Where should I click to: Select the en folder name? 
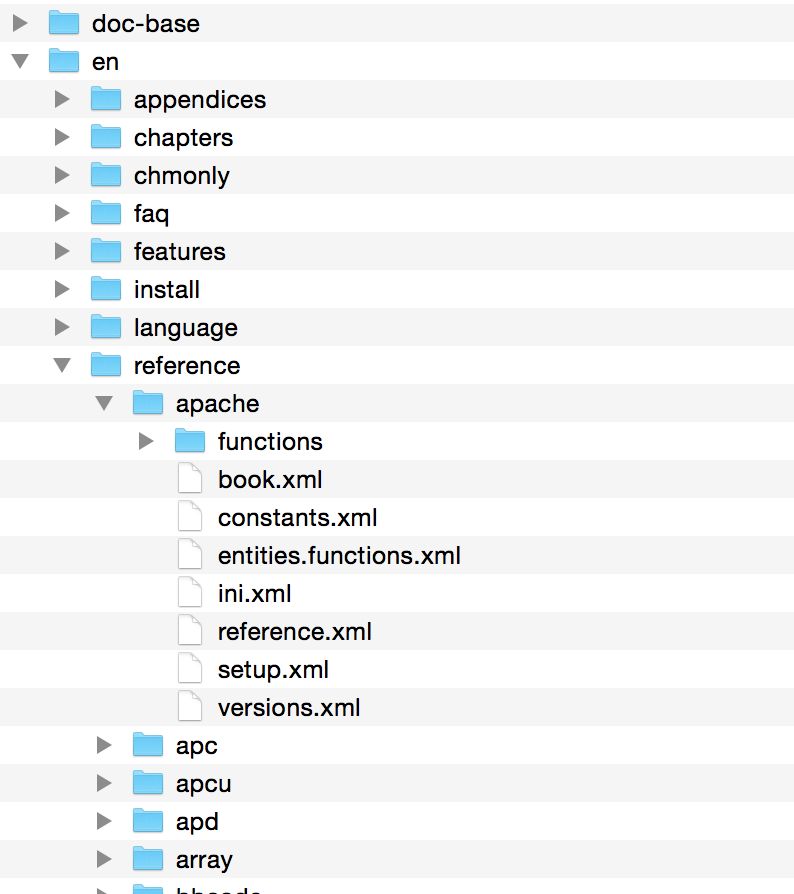pyautogui.click(x=105, y=62)
